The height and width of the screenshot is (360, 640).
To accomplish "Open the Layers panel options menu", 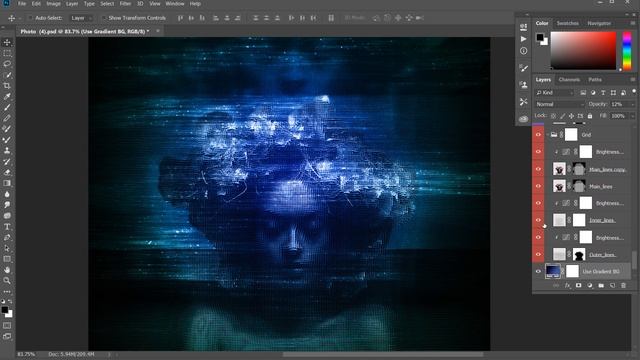I will pyautogui.click(x=633, y=80).
